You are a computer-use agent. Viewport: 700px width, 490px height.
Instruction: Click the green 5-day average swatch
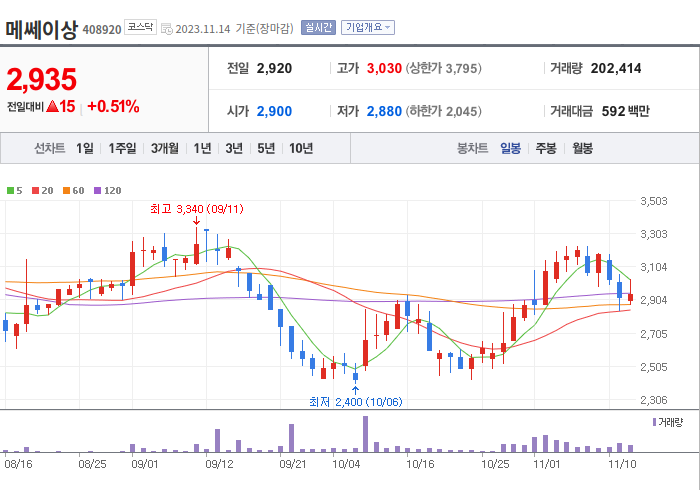[x=10, y=191]
